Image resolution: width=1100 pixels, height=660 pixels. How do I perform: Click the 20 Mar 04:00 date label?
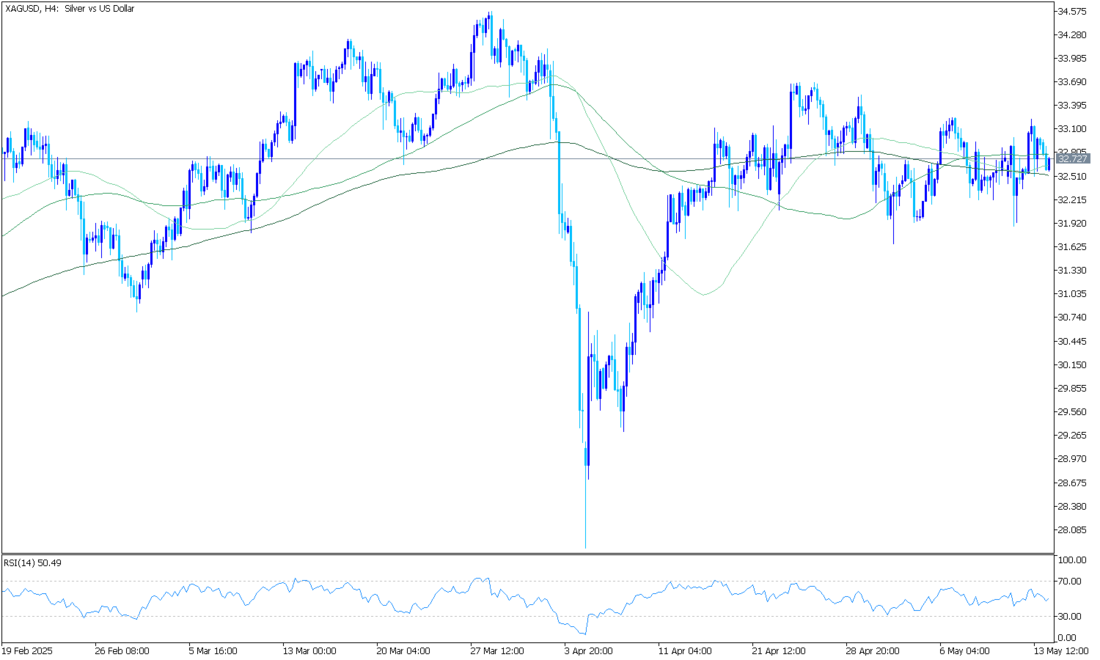(403, 651)
